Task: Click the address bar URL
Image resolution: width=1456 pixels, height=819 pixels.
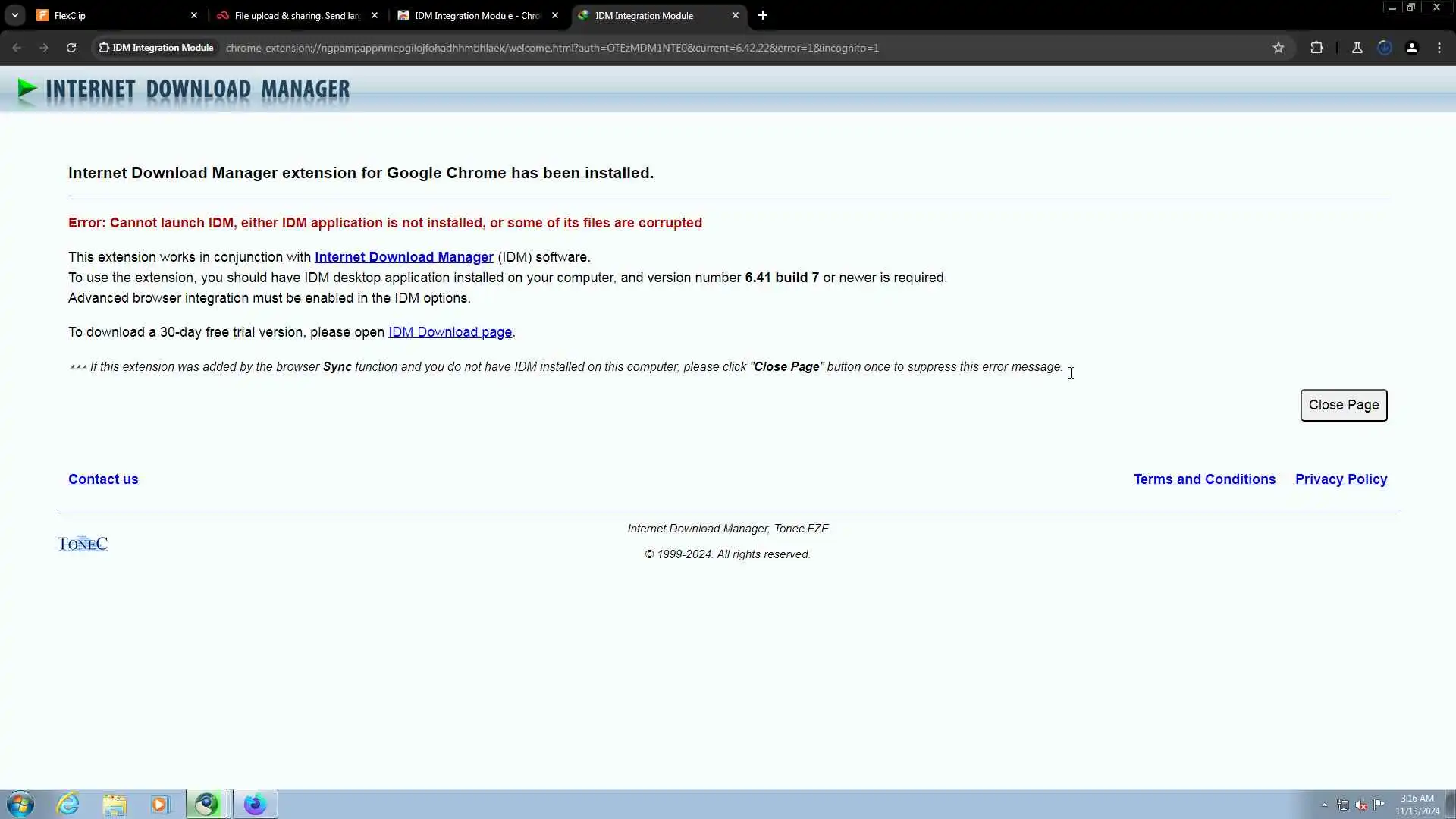Action: 552,48
